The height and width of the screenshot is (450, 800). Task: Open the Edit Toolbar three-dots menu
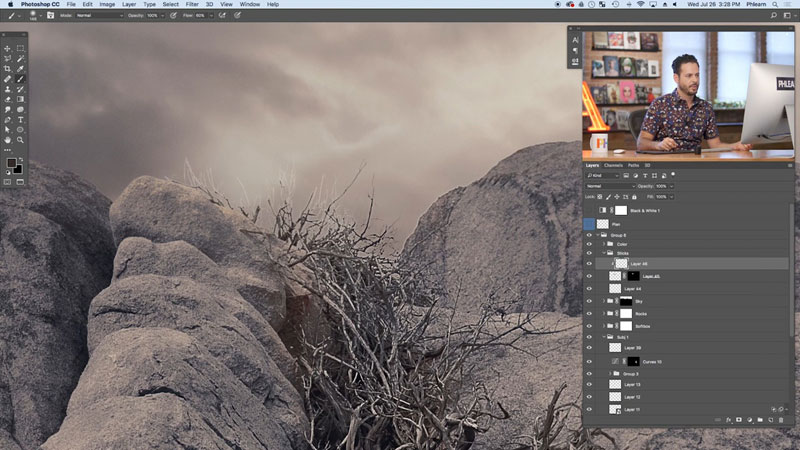point(7,150)
